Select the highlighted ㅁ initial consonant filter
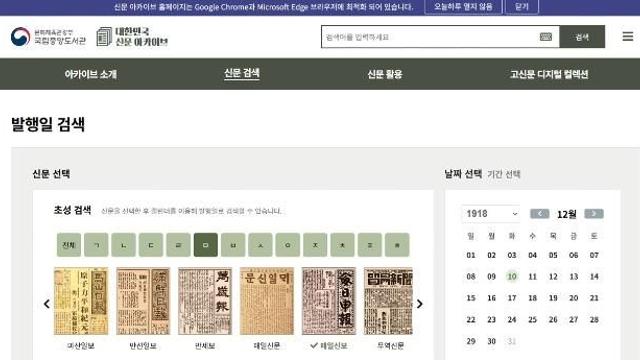The image size is (640, 360). pos(206,245)
